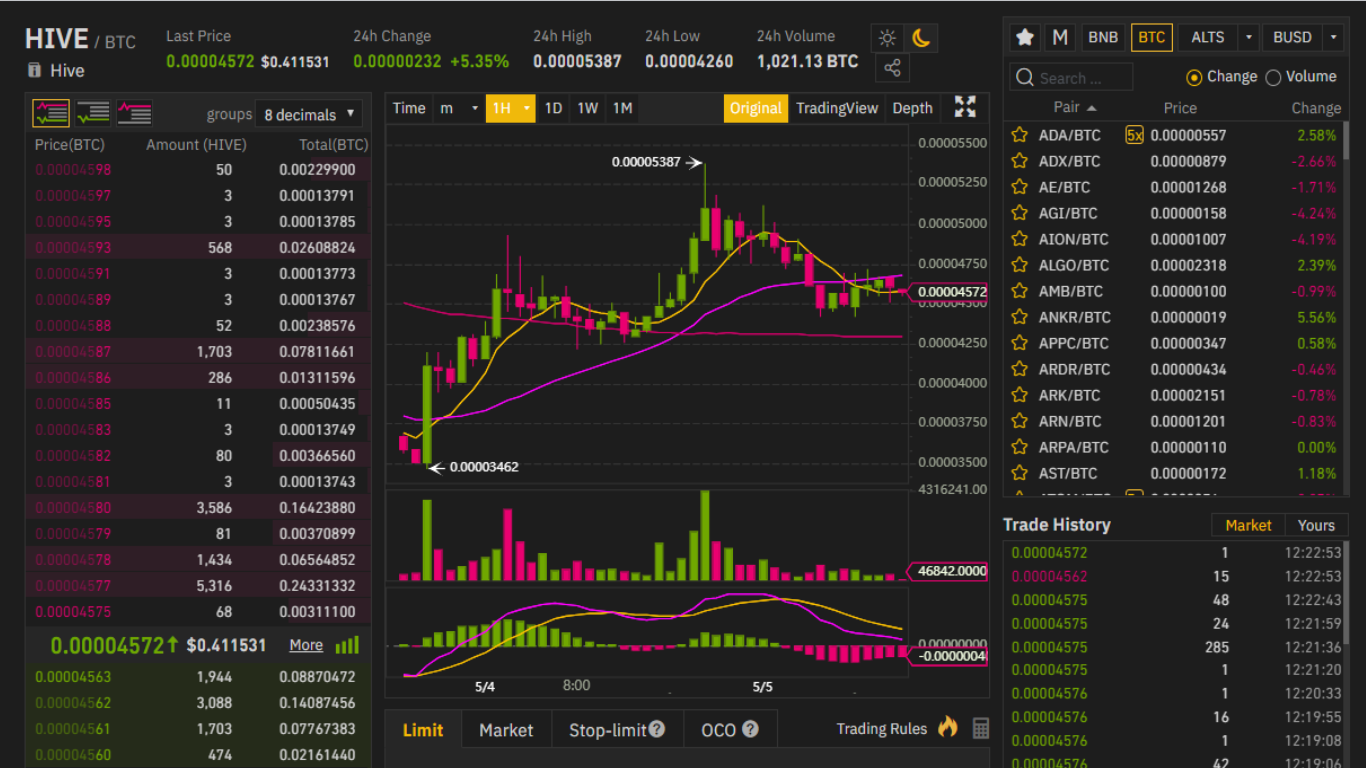1366x768 pixels.
Task: Select the 1M chart interval
Action: 622,108
